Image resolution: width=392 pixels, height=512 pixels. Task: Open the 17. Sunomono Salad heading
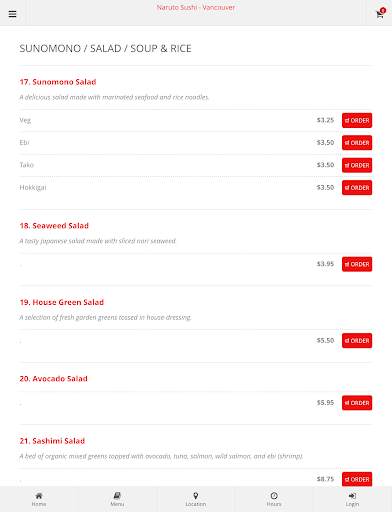point(58,82)
